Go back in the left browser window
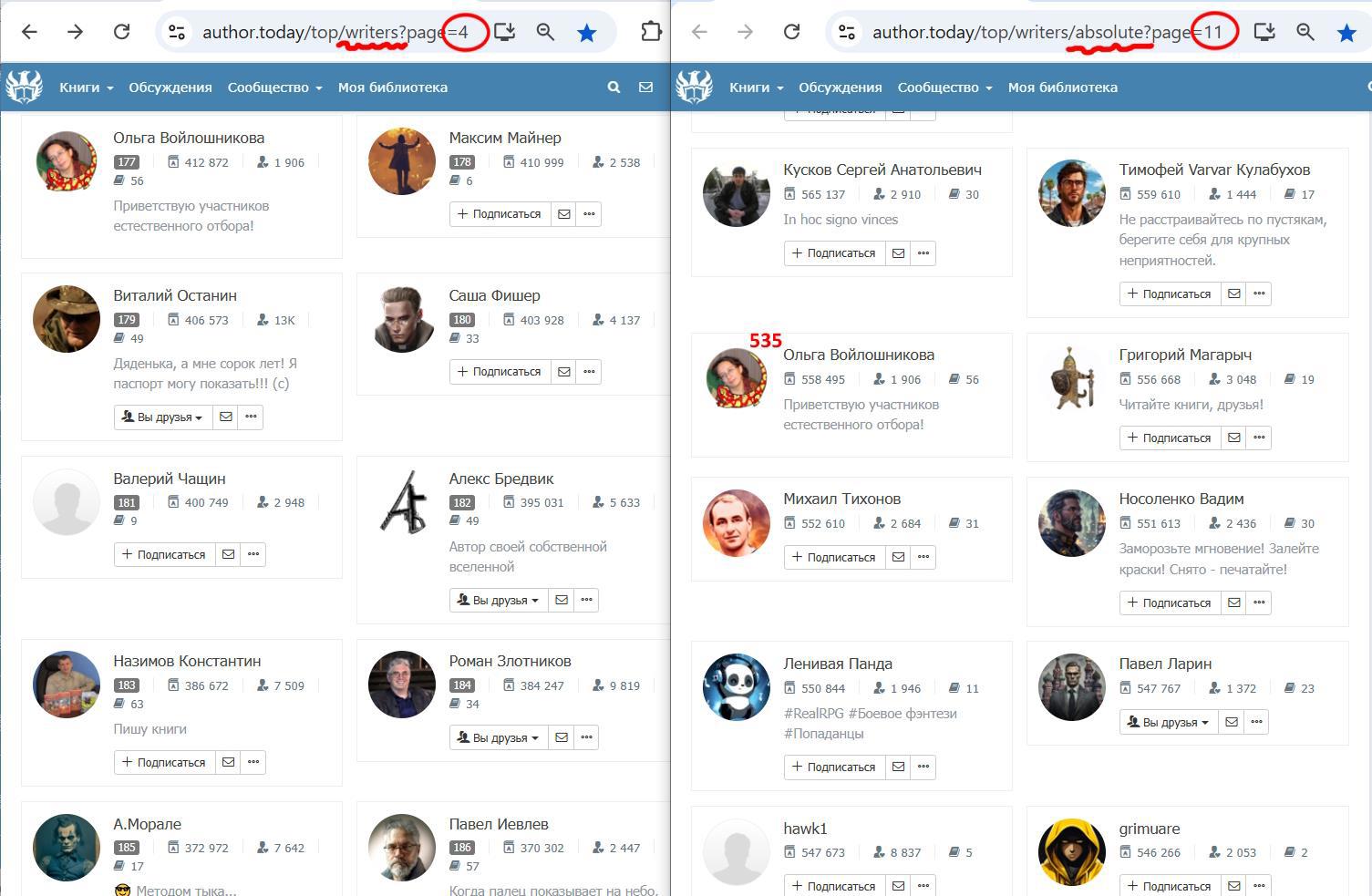This screenshot has width=1372, height=896. (29, 32)
